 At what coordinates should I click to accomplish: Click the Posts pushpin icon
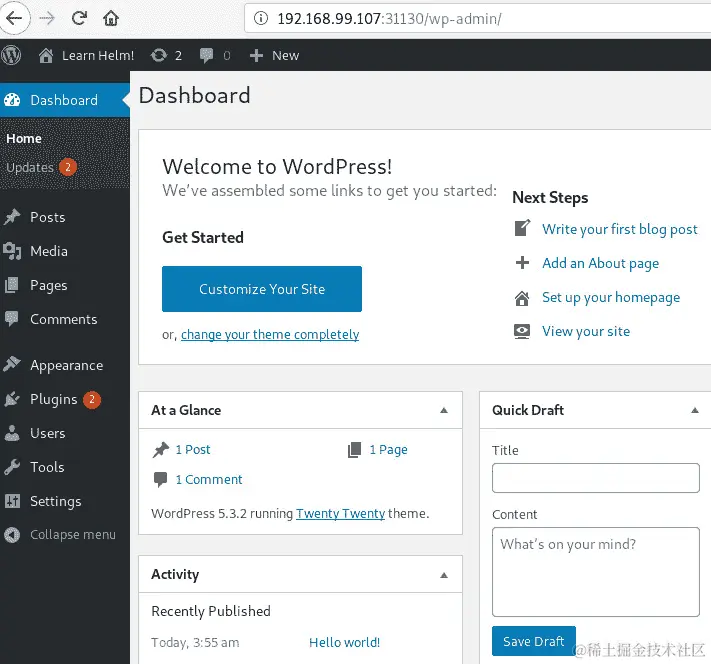click(12, 217)
